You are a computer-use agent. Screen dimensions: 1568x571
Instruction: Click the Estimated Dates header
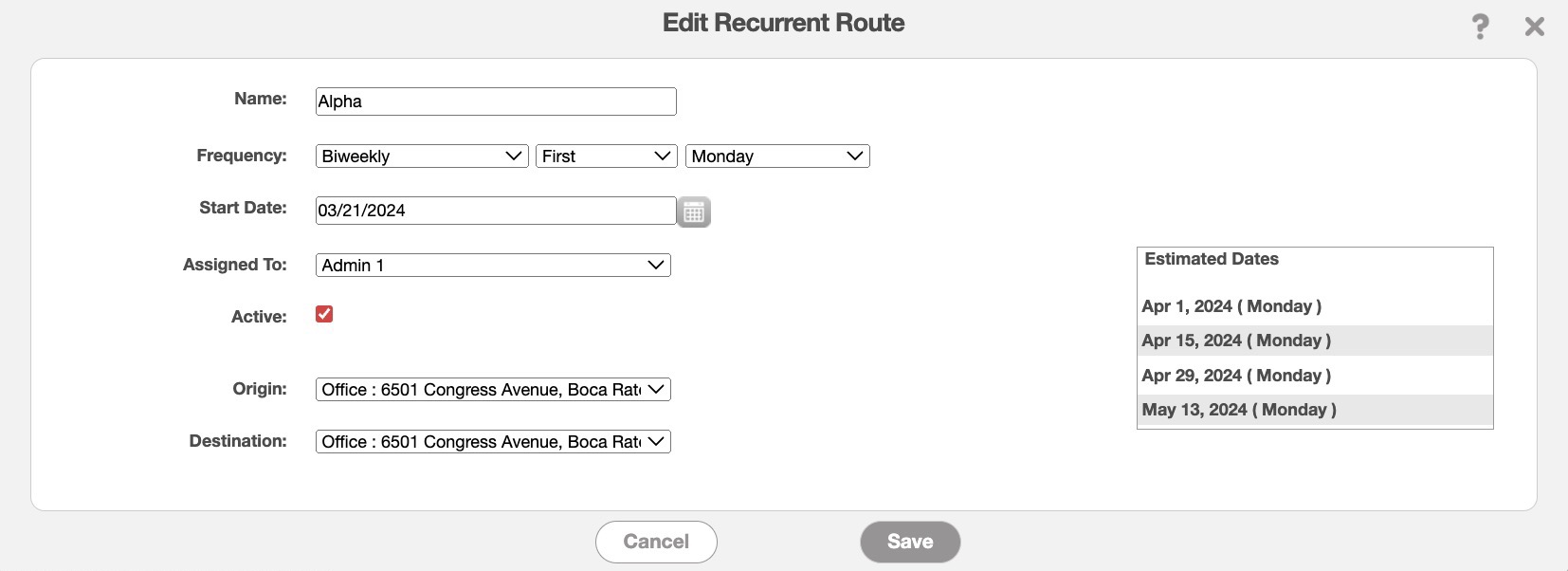[x=1212, y=259]
